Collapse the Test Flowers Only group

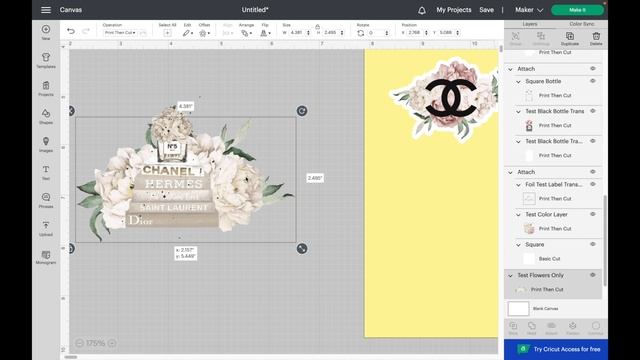[x=510, y=276]
